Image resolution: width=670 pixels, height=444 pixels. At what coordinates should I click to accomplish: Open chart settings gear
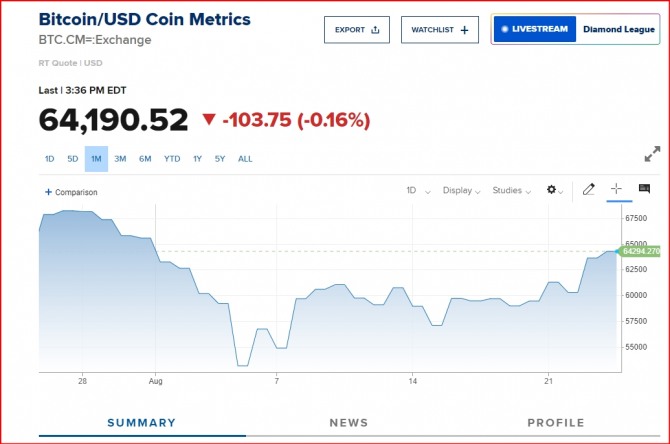tap(551, 190)
